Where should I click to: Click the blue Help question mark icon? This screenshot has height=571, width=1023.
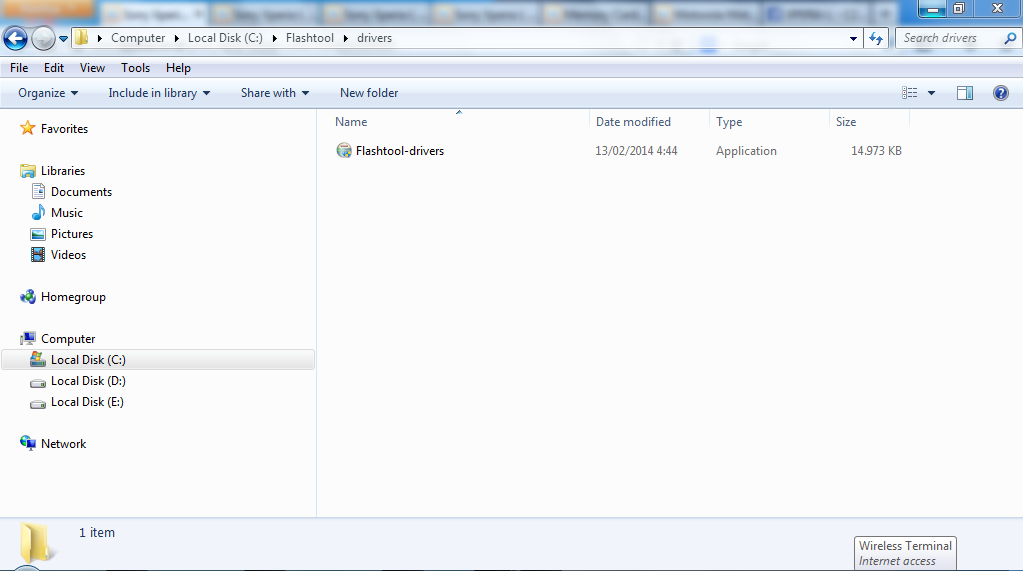(1001, 93)
